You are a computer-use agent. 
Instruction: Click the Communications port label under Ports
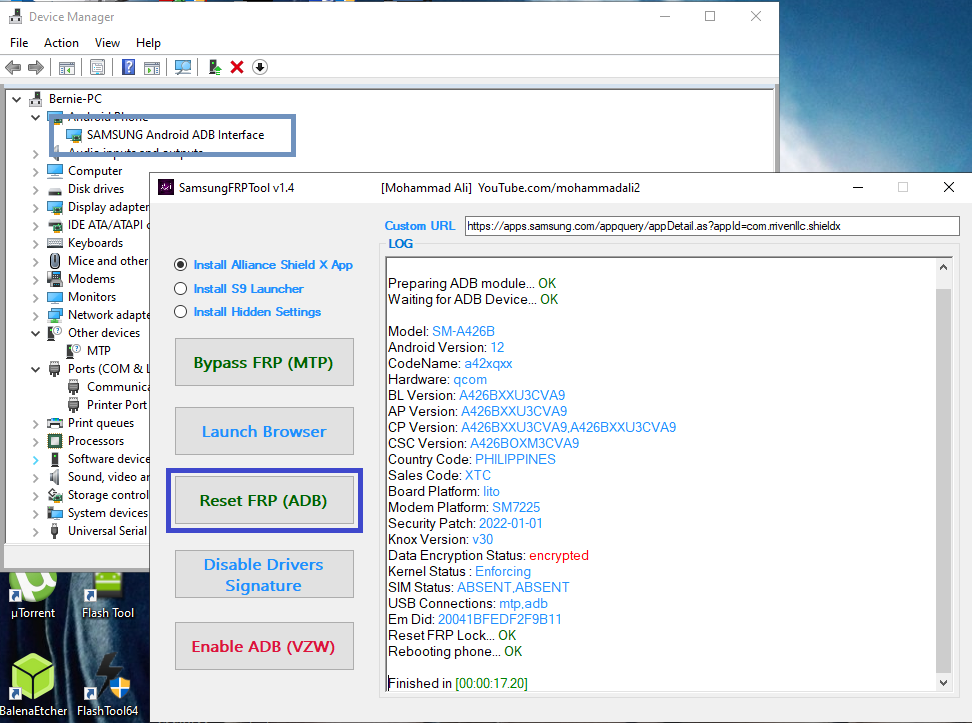pos(118,387)
